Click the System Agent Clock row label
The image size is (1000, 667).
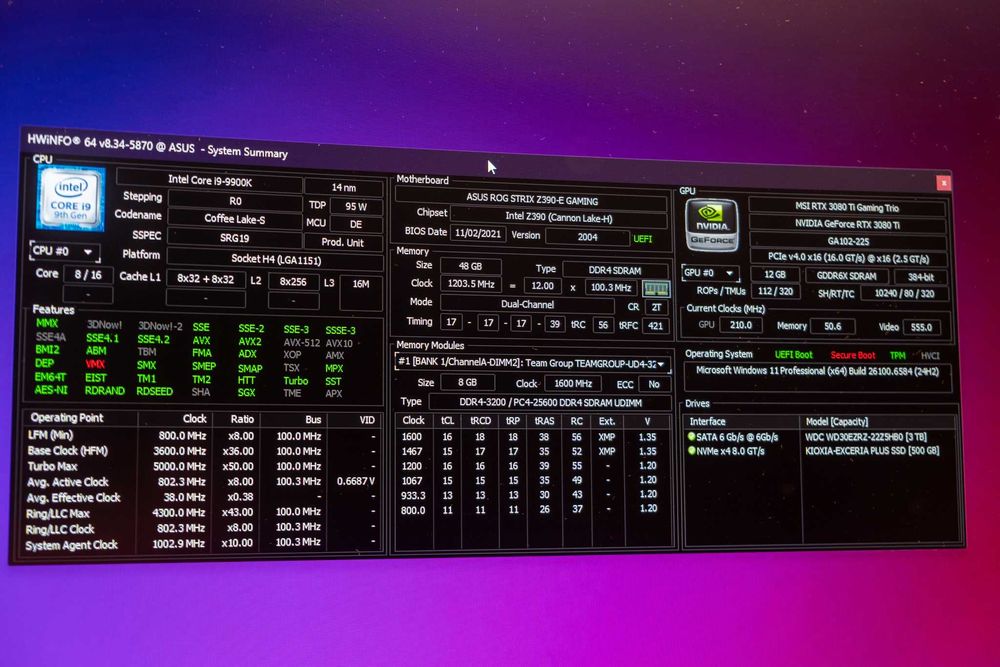tap(71, 545)
